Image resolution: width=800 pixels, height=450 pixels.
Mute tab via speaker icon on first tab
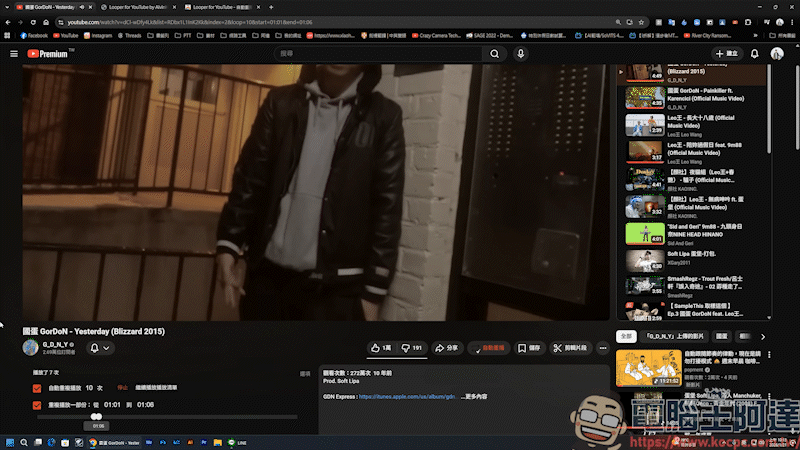point(82,7)
